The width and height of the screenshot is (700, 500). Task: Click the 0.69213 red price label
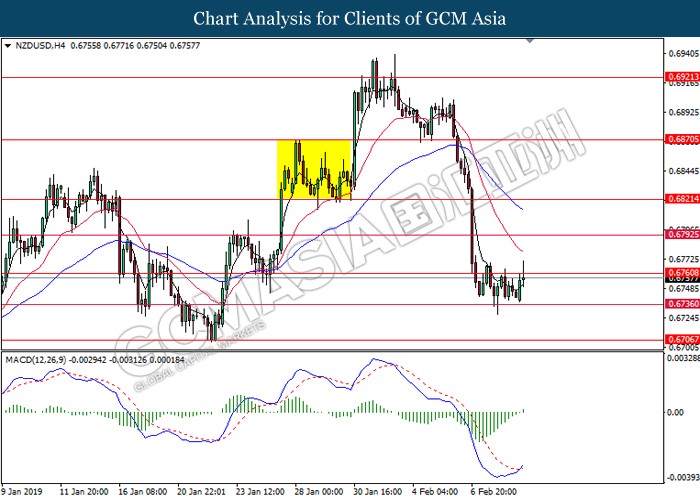pyautogui.click(x=681, y=76)
